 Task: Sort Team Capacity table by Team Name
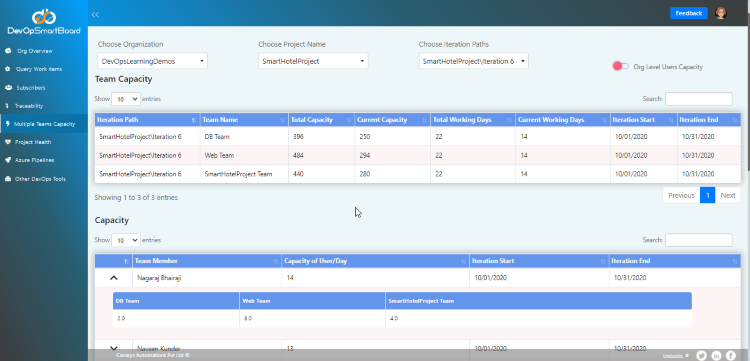tap(244, 120)
